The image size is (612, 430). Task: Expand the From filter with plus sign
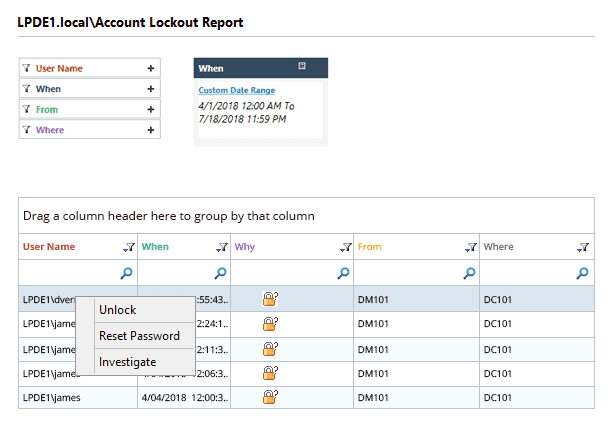[x=151, y=110]
